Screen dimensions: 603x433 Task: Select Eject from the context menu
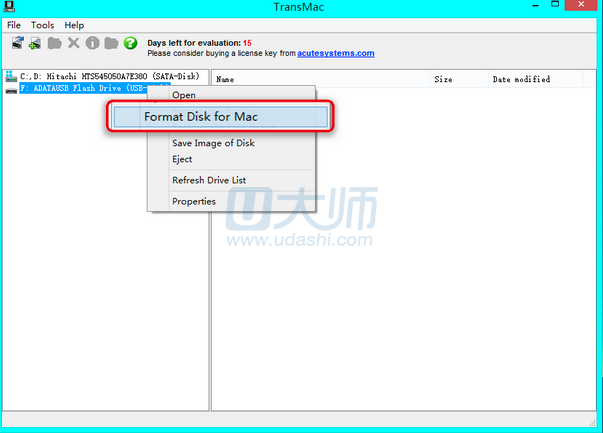(182, 159)
